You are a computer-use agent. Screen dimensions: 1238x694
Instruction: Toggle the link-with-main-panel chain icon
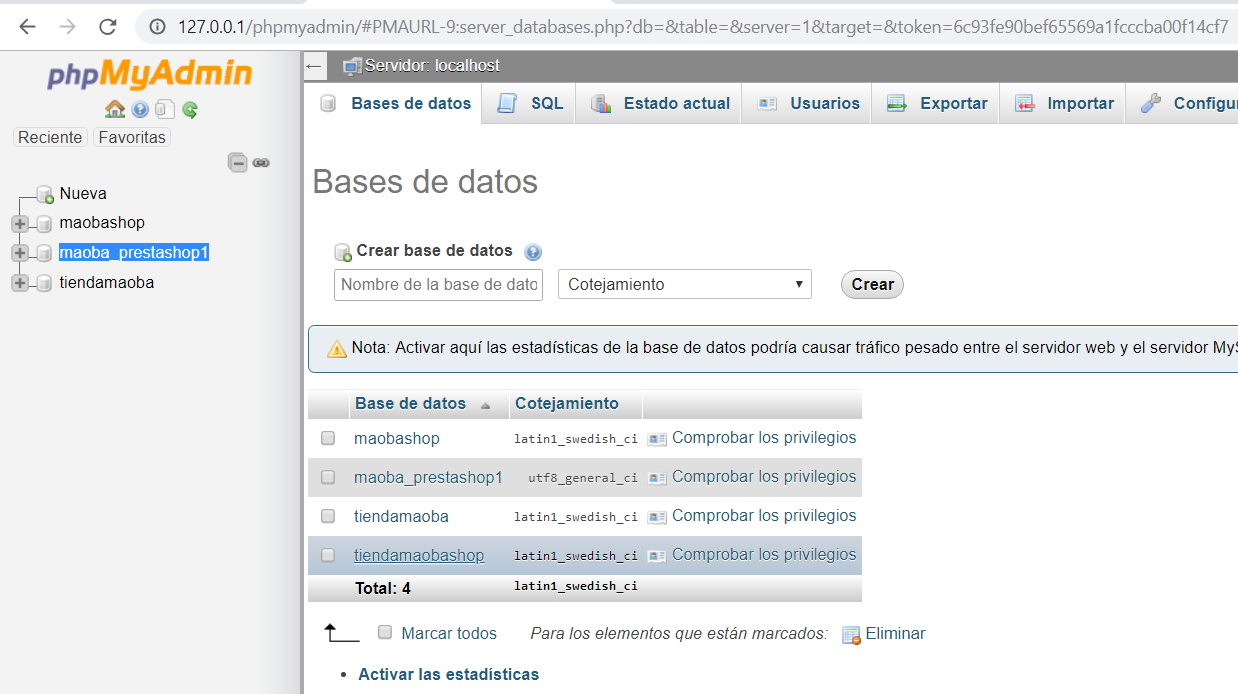(261, 162)
